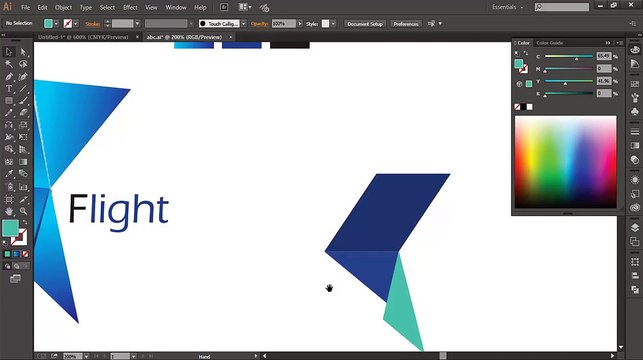
Task: Open the stroke weight dropdown
Action: (x=137, y=24)
